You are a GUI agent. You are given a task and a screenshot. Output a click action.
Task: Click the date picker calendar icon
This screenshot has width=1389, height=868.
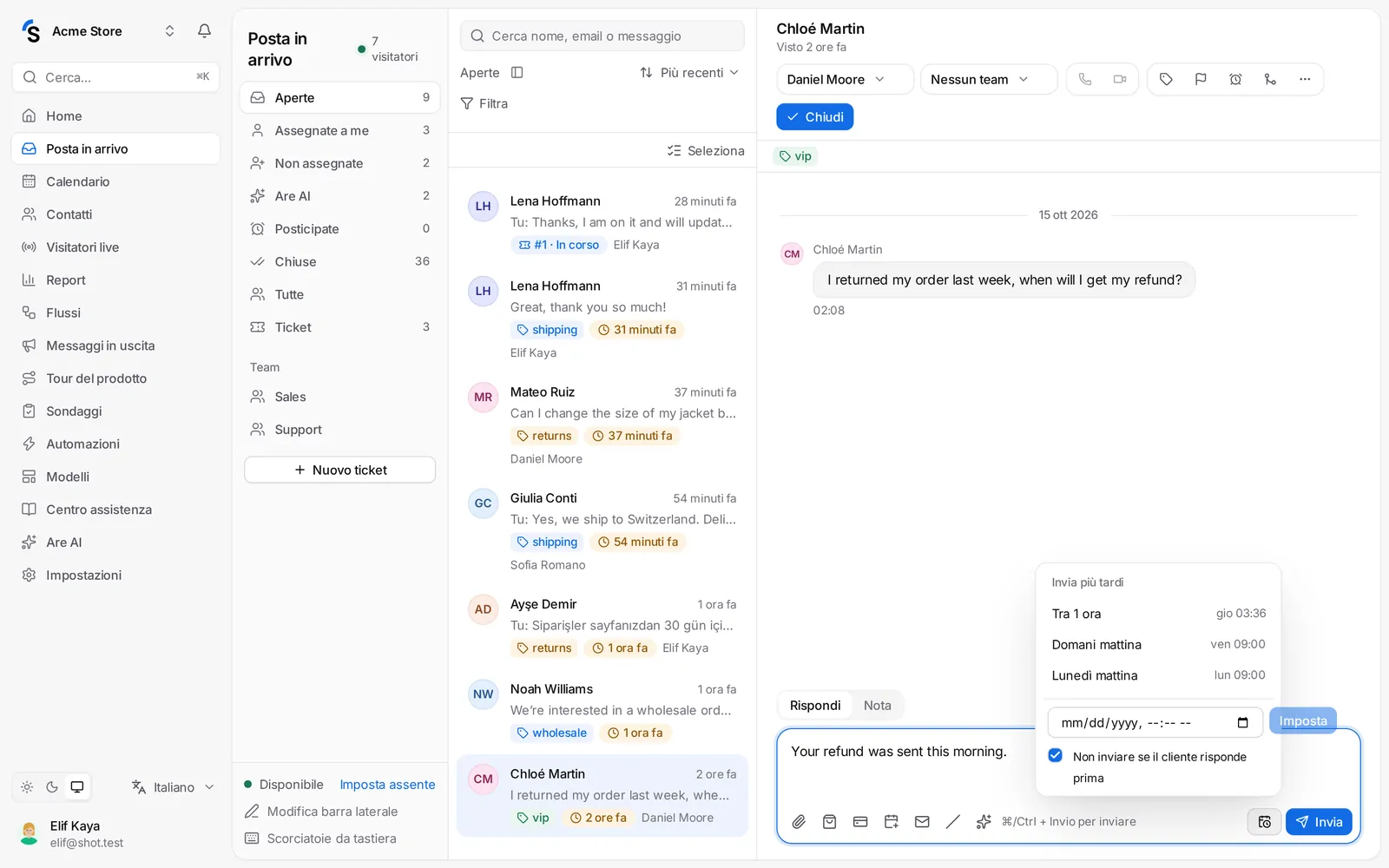1243,722
